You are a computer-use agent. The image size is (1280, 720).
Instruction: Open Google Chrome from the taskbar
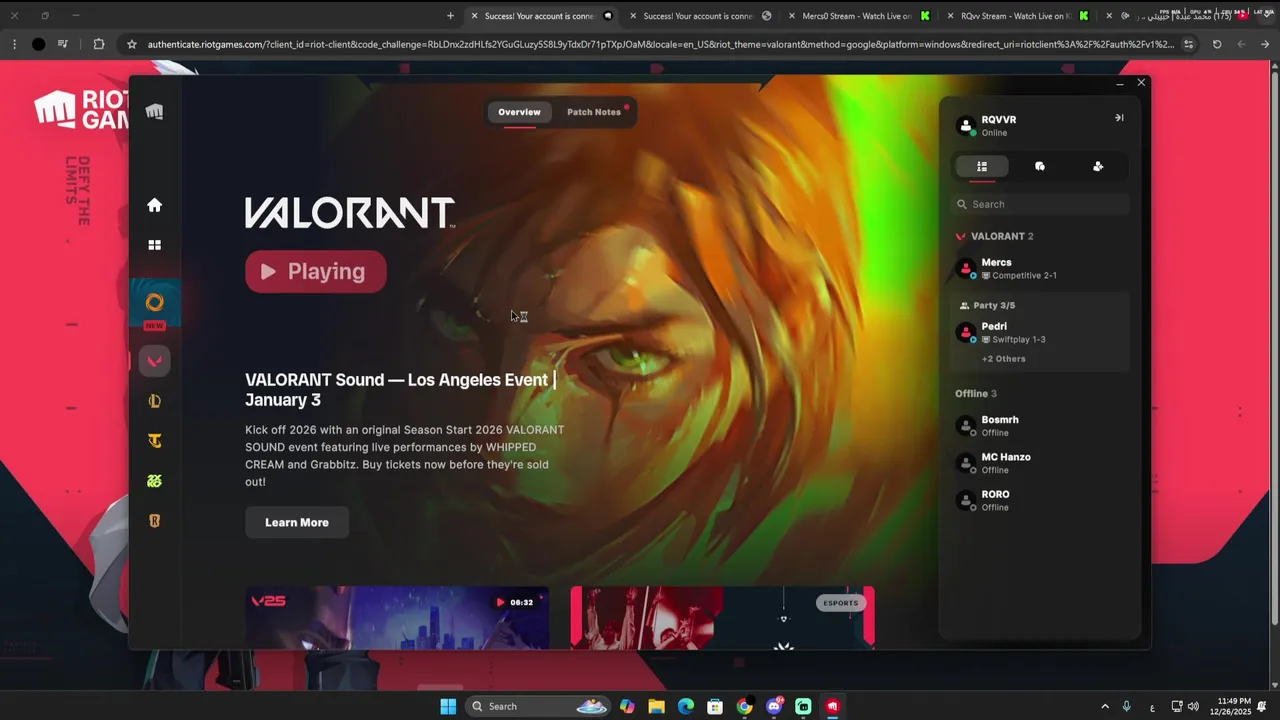tap(745, 707)
